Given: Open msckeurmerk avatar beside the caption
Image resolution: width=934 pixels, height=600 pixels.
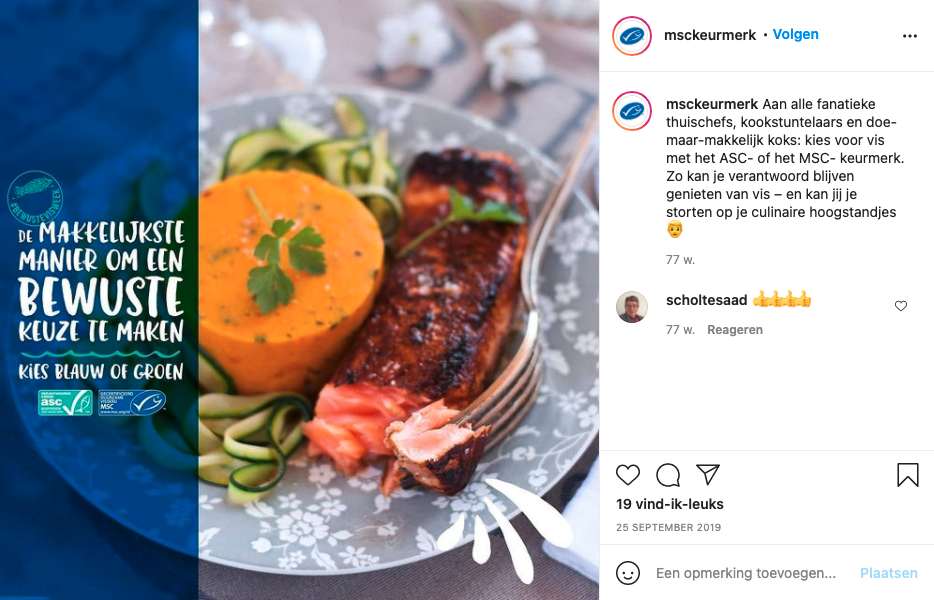Looking at the screenshot, I should [632, 111].
